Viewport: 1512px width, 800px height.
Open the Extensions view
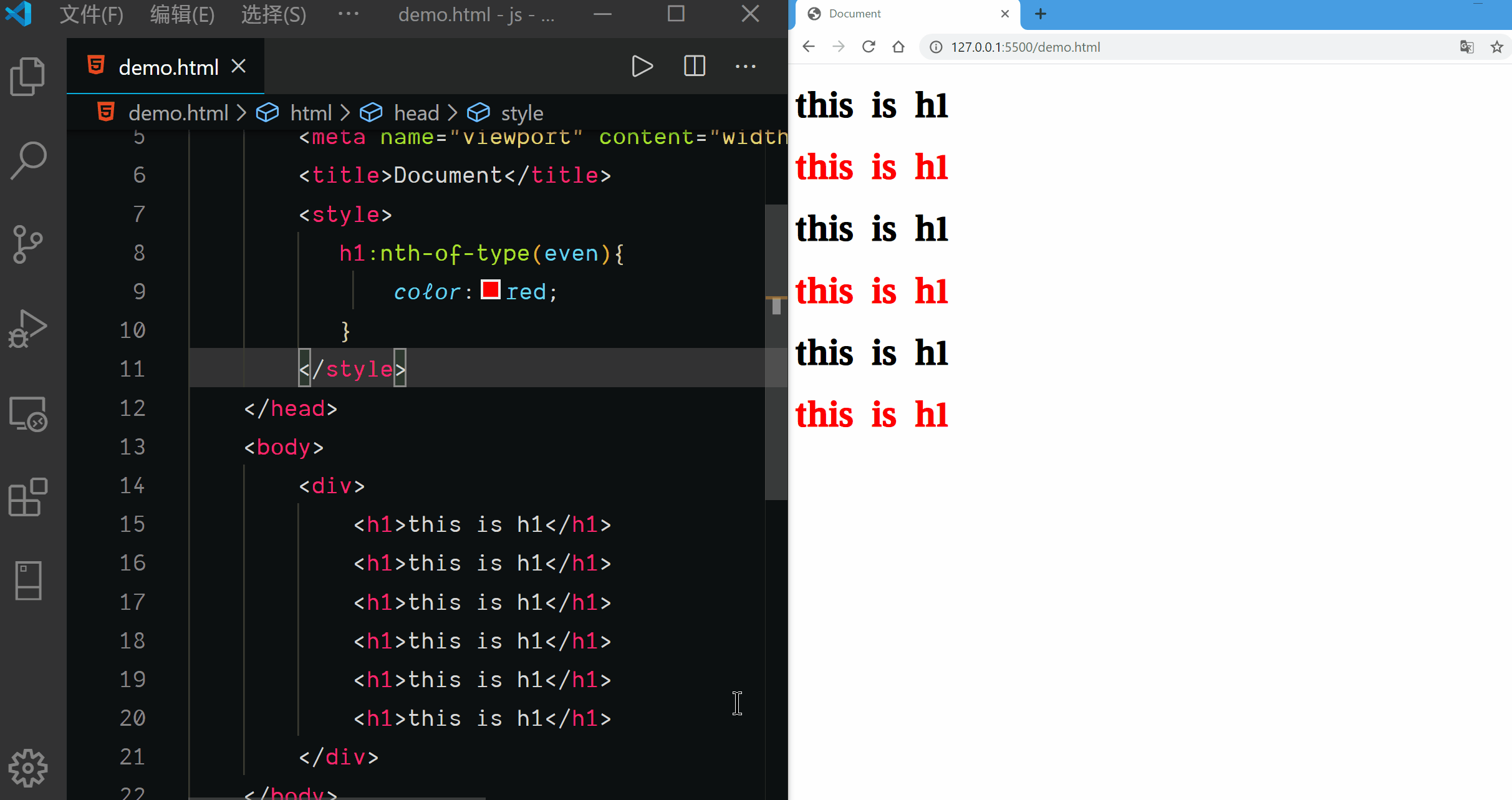pyautogui.click(x=27, y=497)
